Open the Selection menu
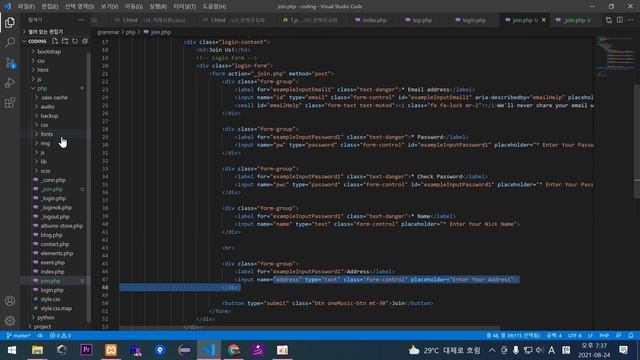The height and width of the screenshot is (360, 640). pos(79,7)
